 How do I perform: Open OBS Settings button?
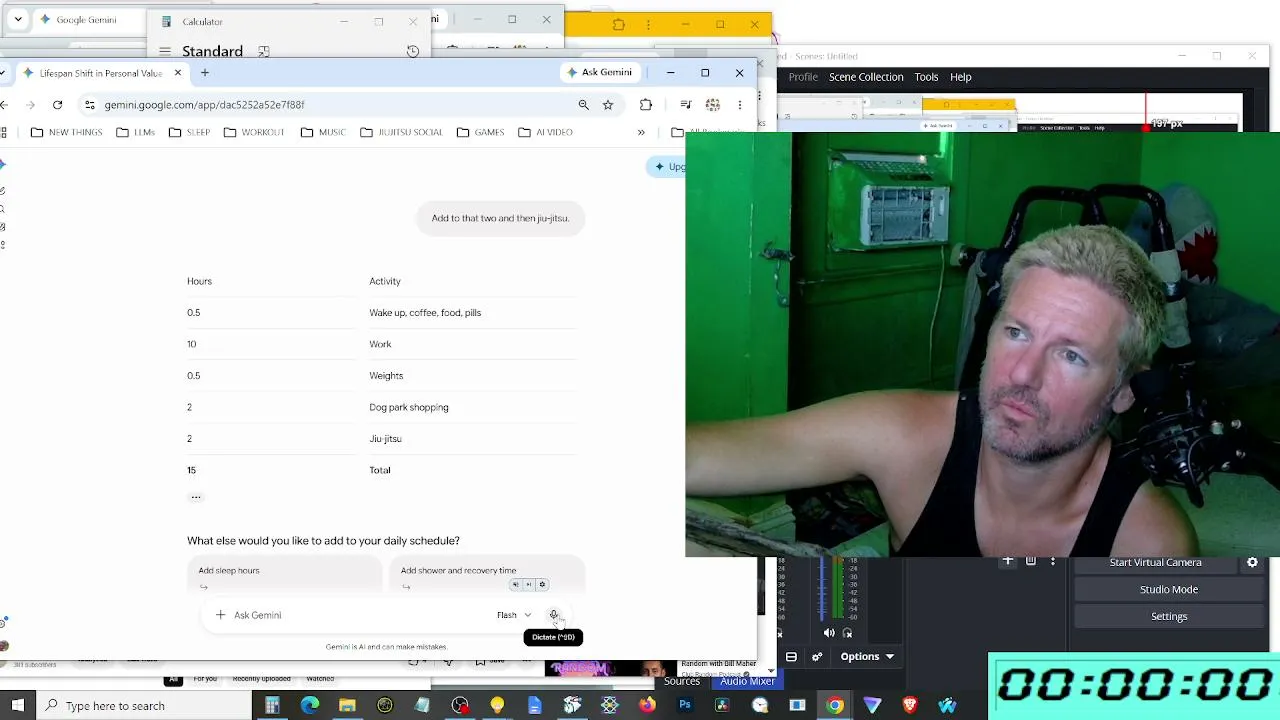[x=1169, y=617]
